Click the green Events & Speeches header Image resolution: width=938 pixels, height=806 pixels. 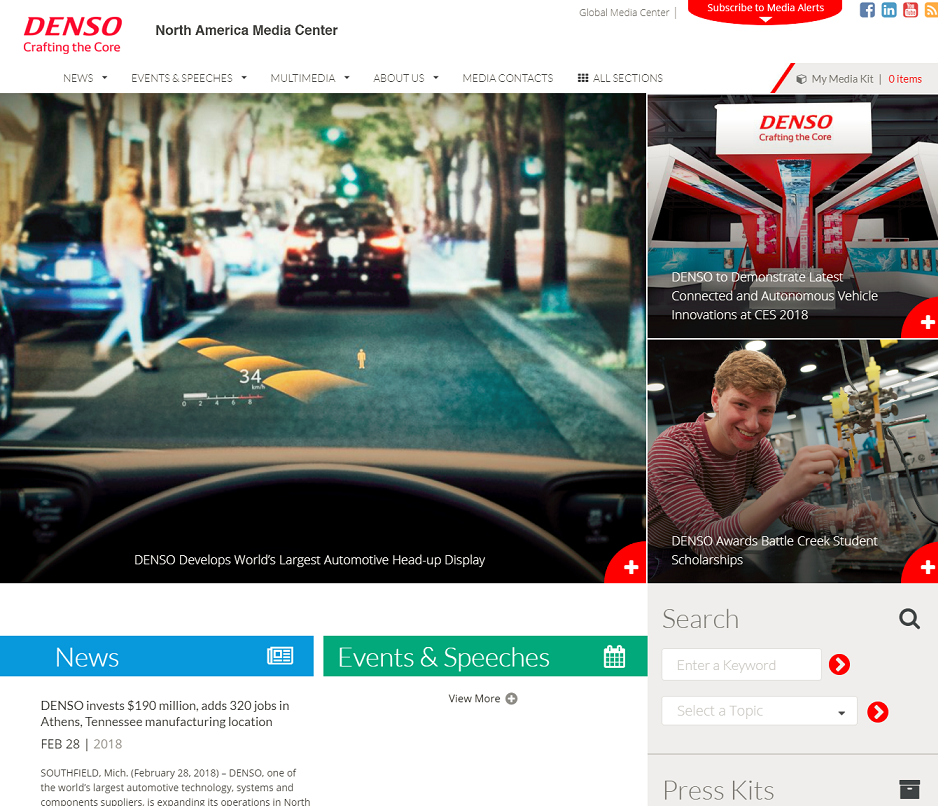485,656
